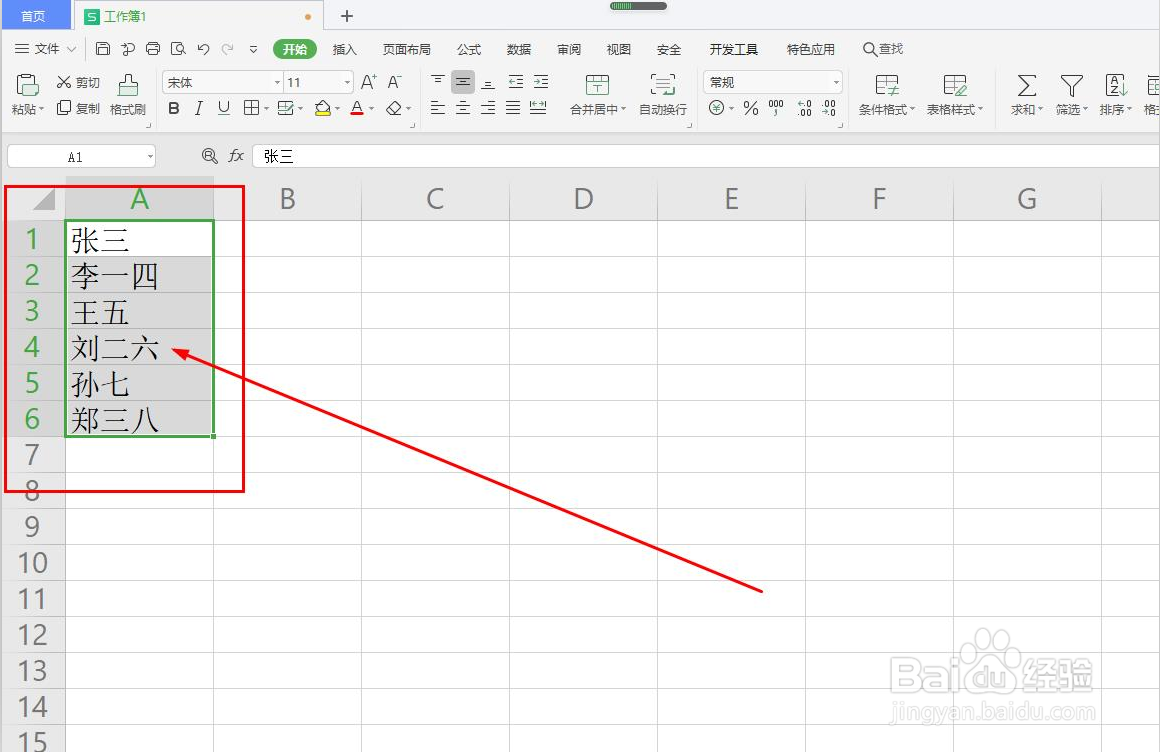Increase indent
This screenshot has width=1160, height=752.
pyautogui.click(x=542, y=81)
